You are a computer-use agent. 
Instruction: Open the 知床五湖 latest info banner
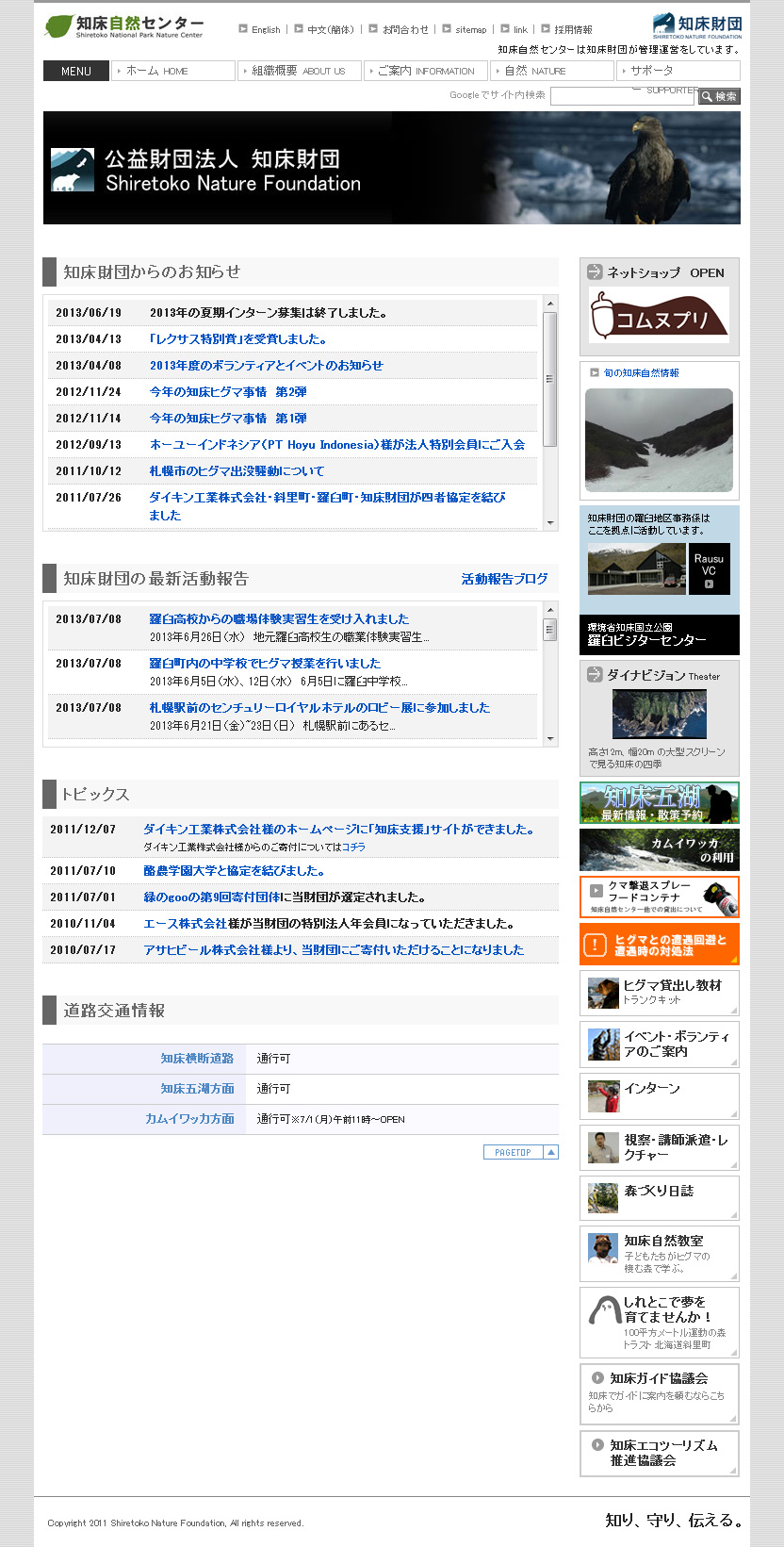click(x=660, y=803)
